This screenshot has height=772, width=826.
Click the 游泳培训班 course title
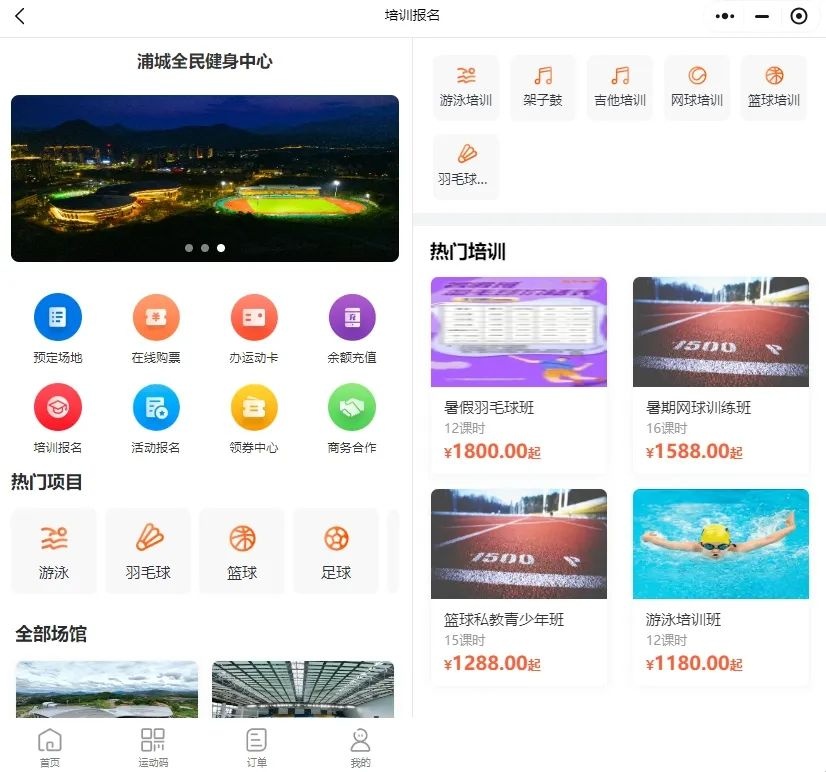[683, 619]
